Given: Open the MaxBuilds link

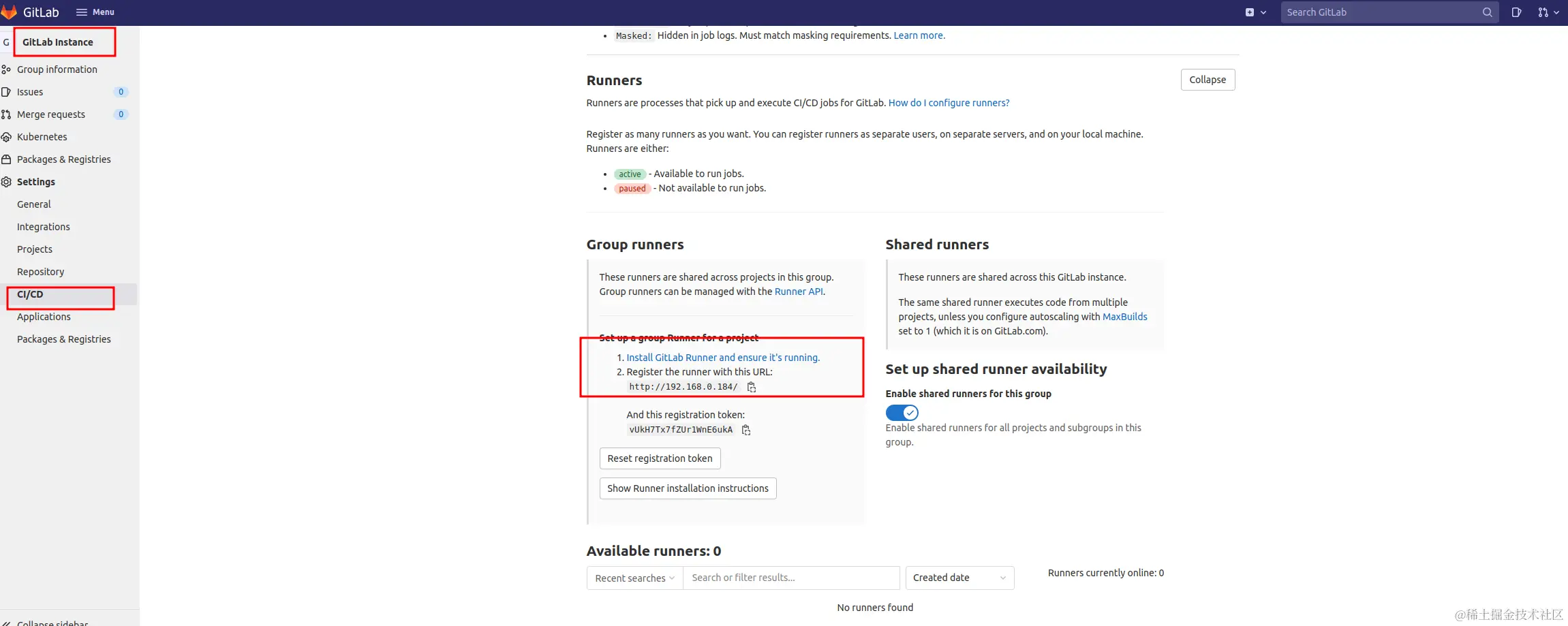Looking at the screenshot, I should pos(1124,317).
